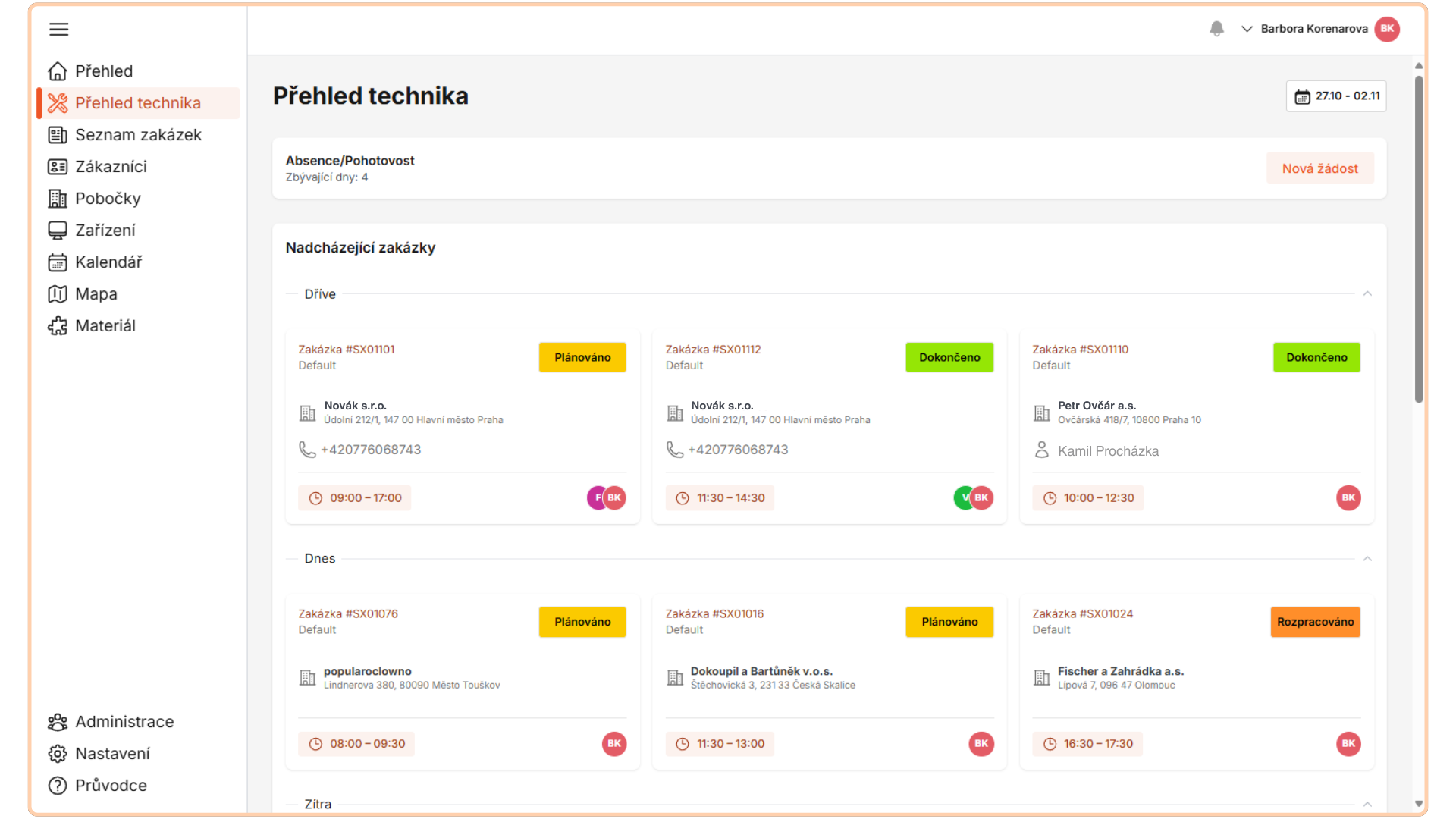This screenshot has height=819, width=1456.
Task: Click BK avatar in top right
Action: point(1387,29)
